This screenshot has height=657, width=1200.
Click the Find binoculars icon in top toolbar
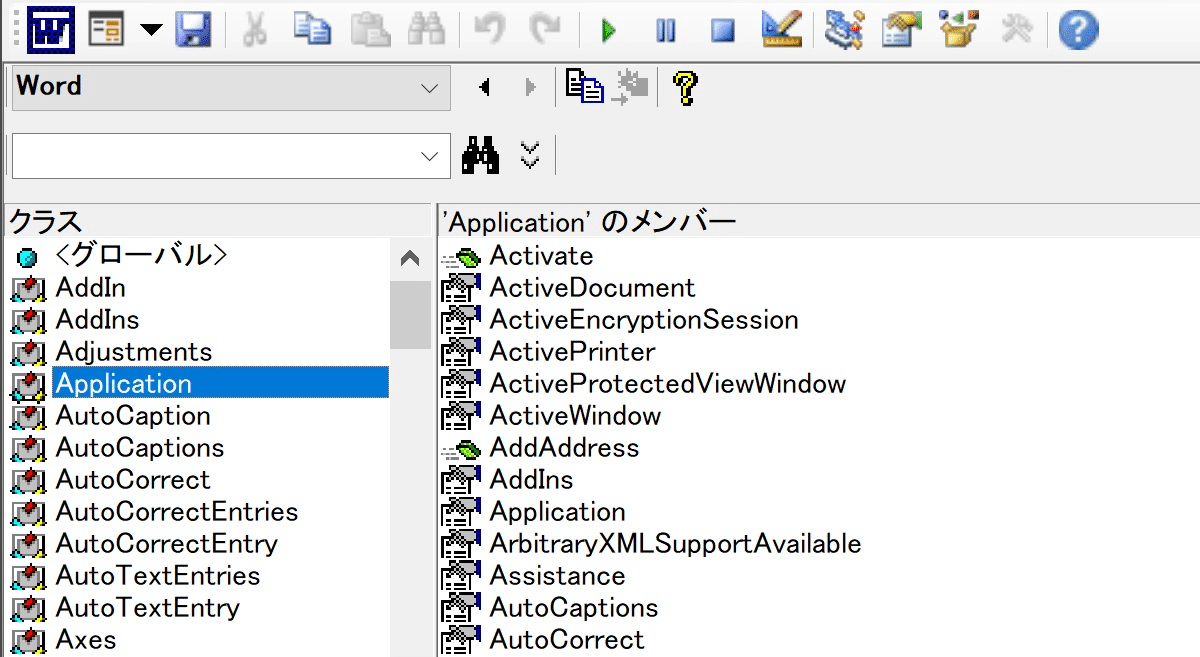[x=427, y=30]
